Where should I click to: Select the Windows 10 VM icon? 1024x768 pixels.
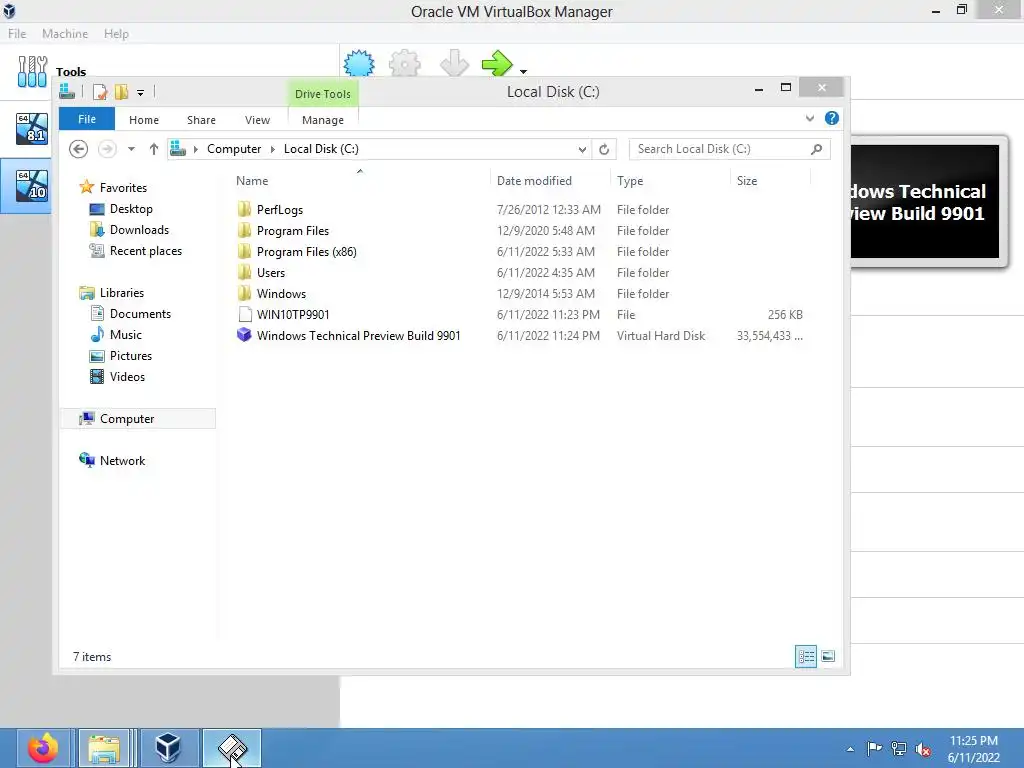tap(32, 185)
